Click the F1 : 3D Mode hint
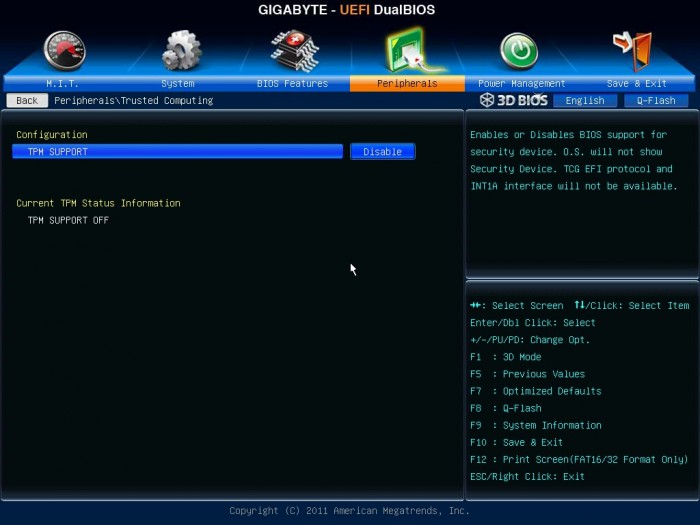The image size is (700, 525). 505,357
